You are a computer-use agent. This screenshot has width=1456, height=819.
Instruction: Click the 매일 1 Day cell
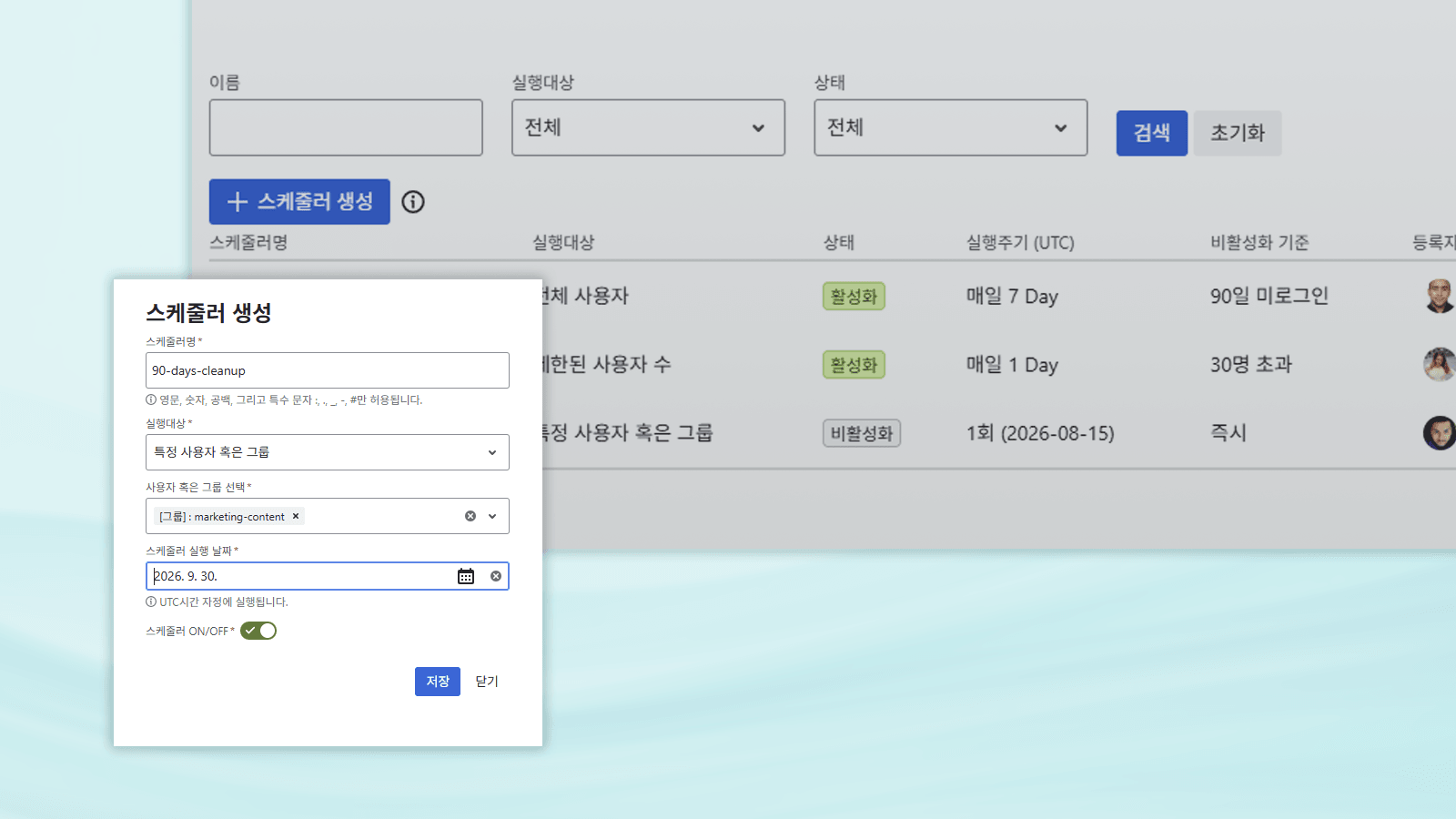point(1012,365)
